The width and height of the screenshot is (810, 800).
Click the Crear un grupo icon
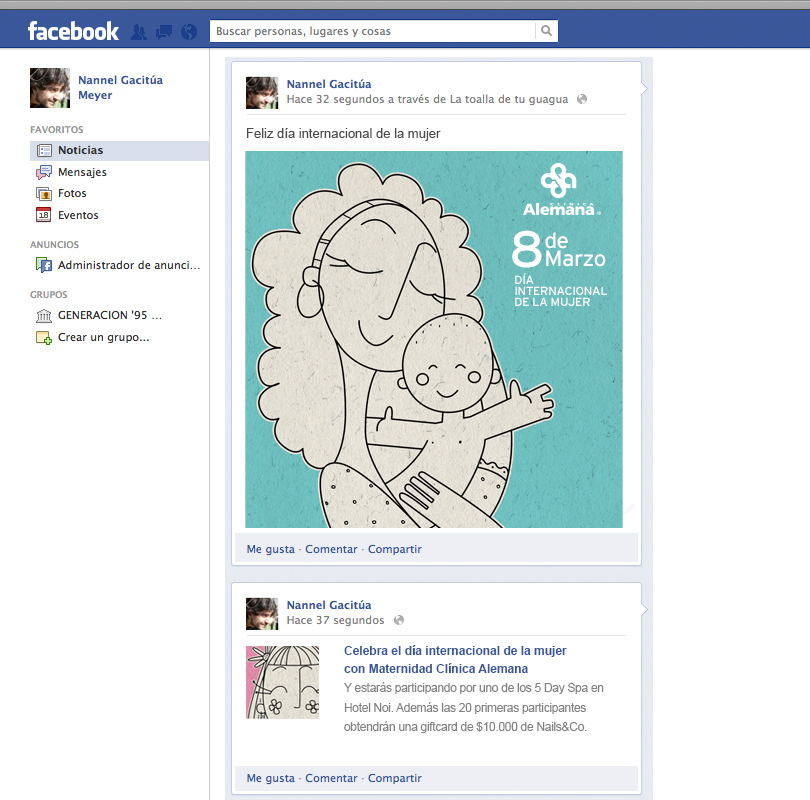[x=44, y=338]
